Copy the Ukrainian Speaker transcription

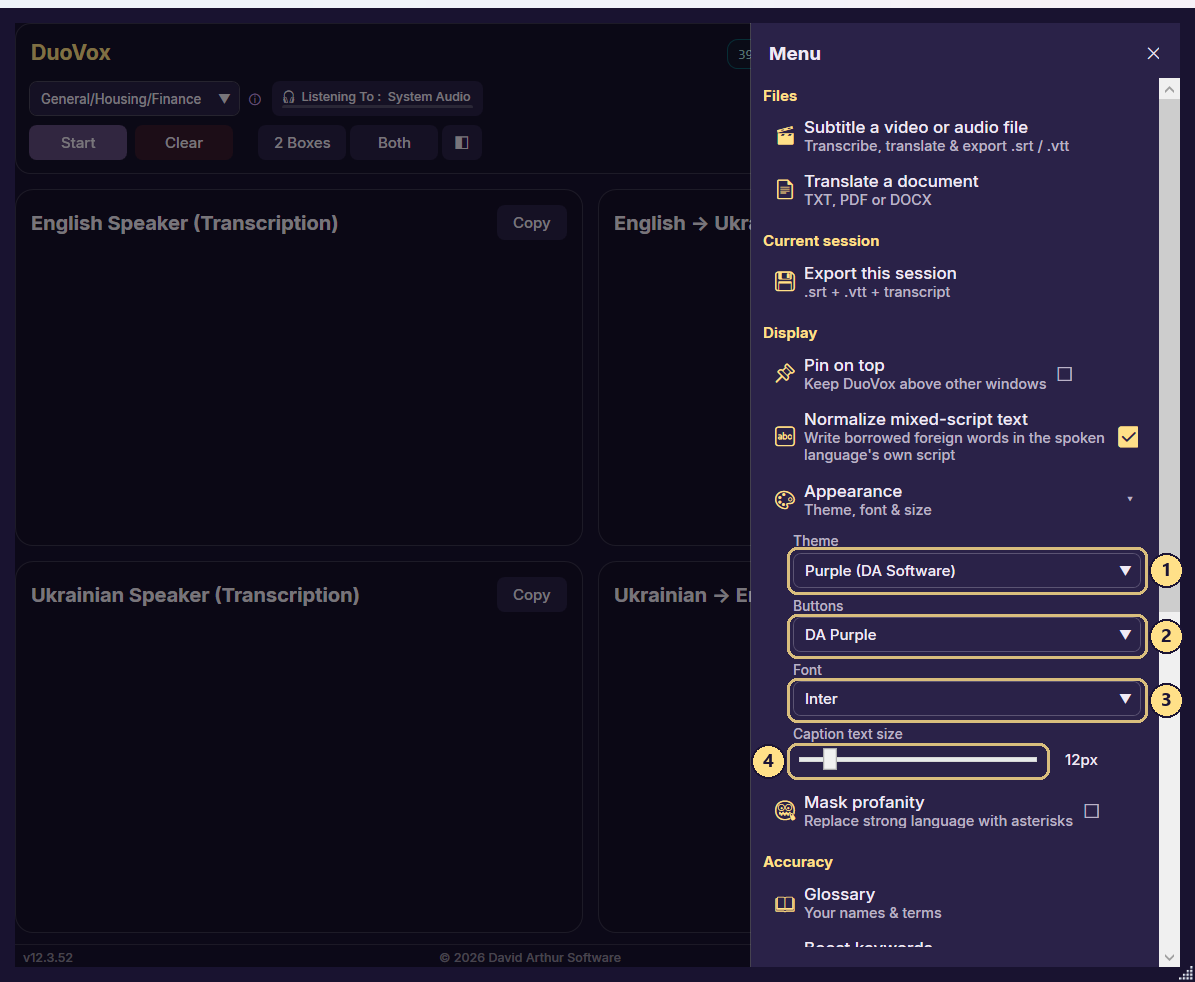[x=531, y=594]
